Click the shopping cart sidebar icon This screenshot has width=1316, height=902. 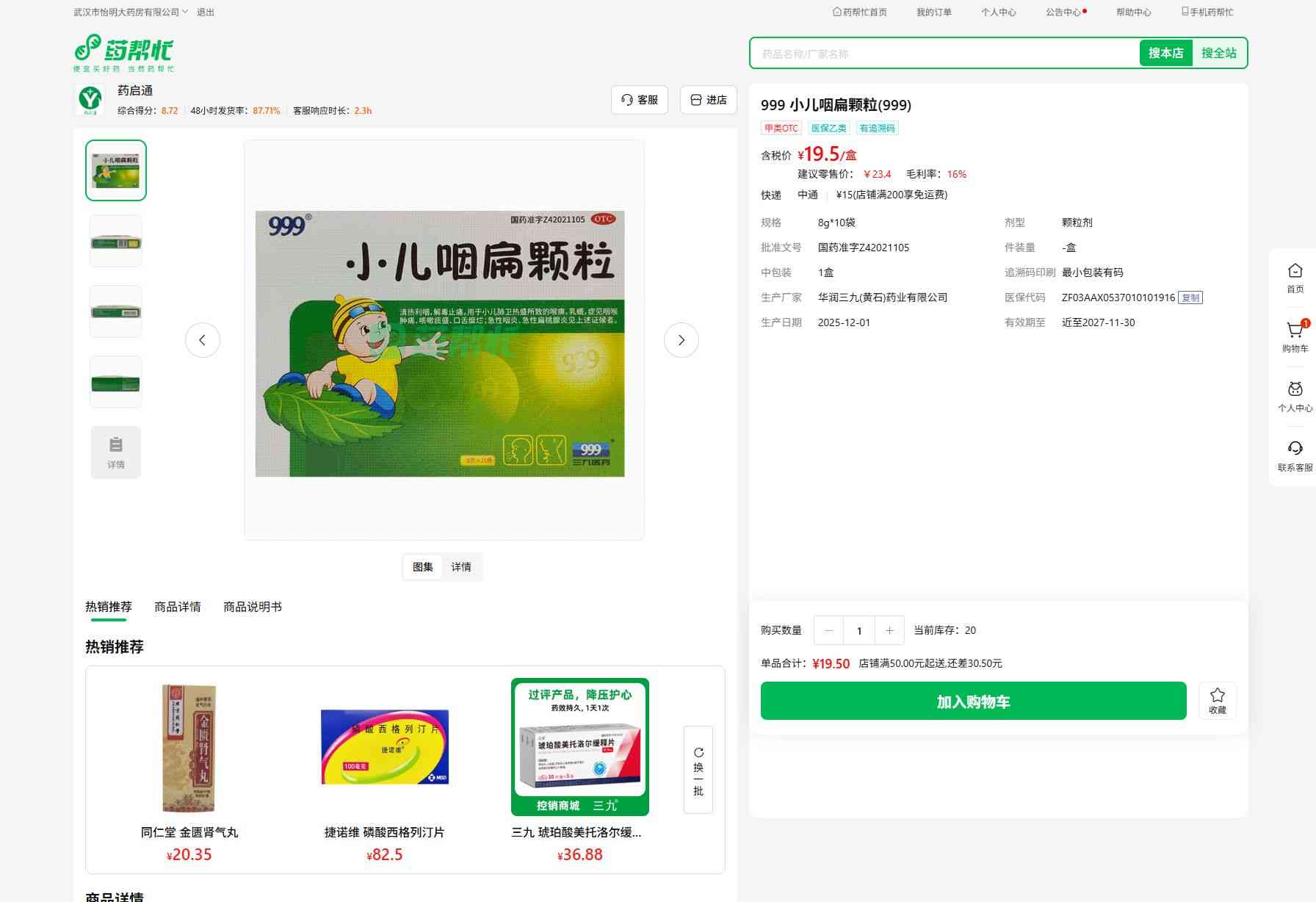click(x=1295, y=331)
